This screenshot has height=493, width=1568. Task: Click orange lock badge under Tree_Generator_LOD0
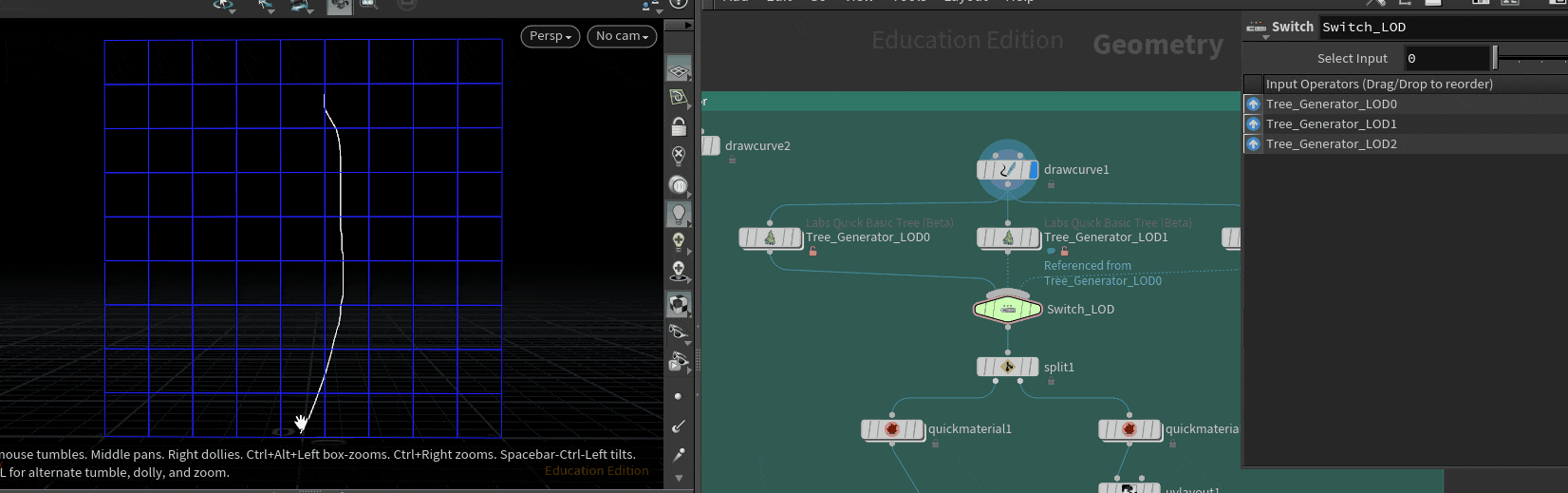point(813,252)
